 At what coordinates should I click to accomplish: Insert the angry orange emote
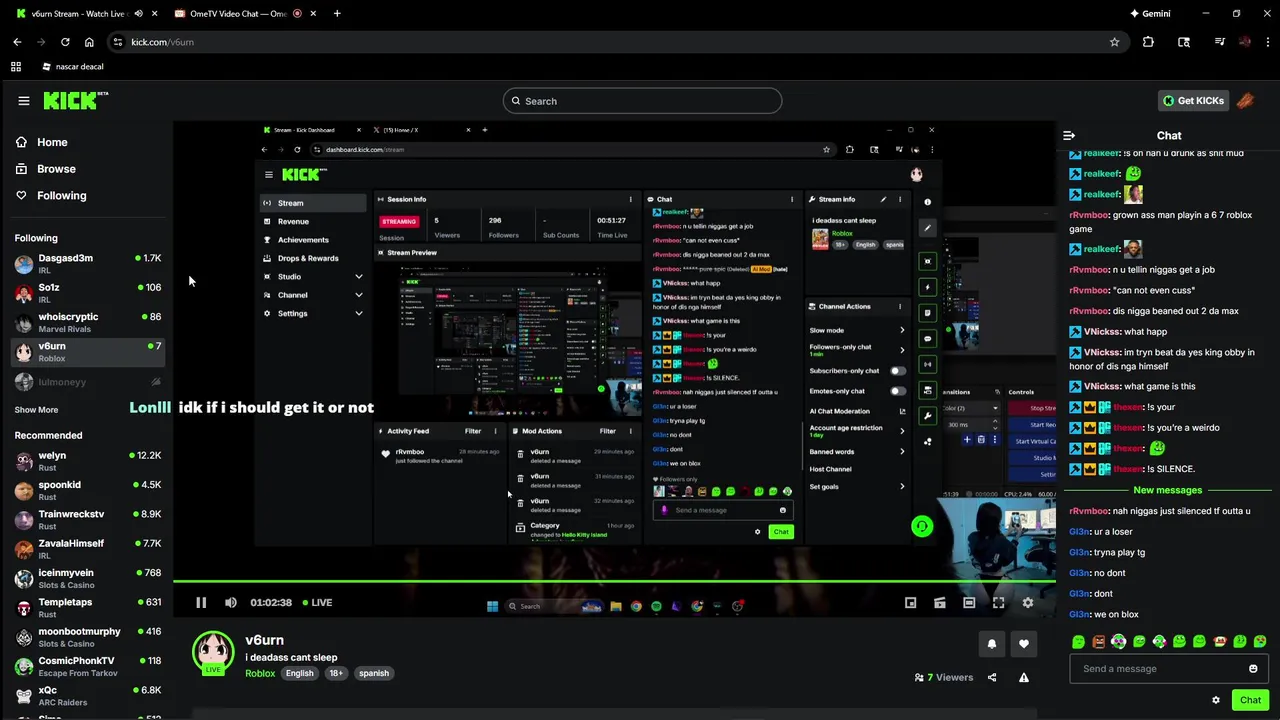[x=1099, y=641]
